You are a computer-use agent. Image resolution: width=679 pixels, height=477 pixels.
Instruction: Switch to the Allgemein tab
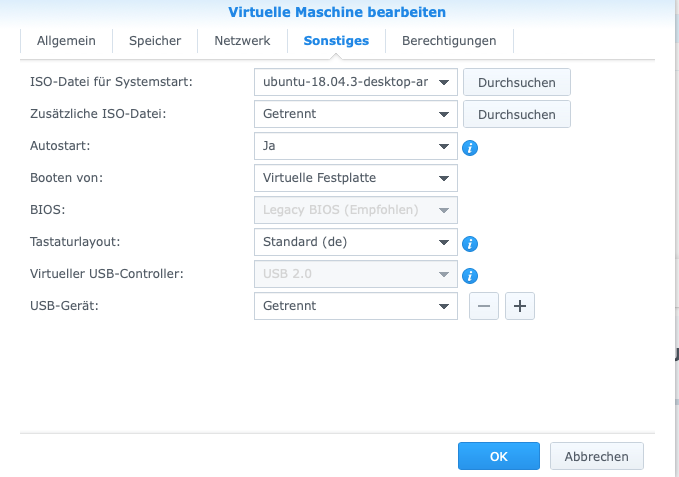pos(66,41)
